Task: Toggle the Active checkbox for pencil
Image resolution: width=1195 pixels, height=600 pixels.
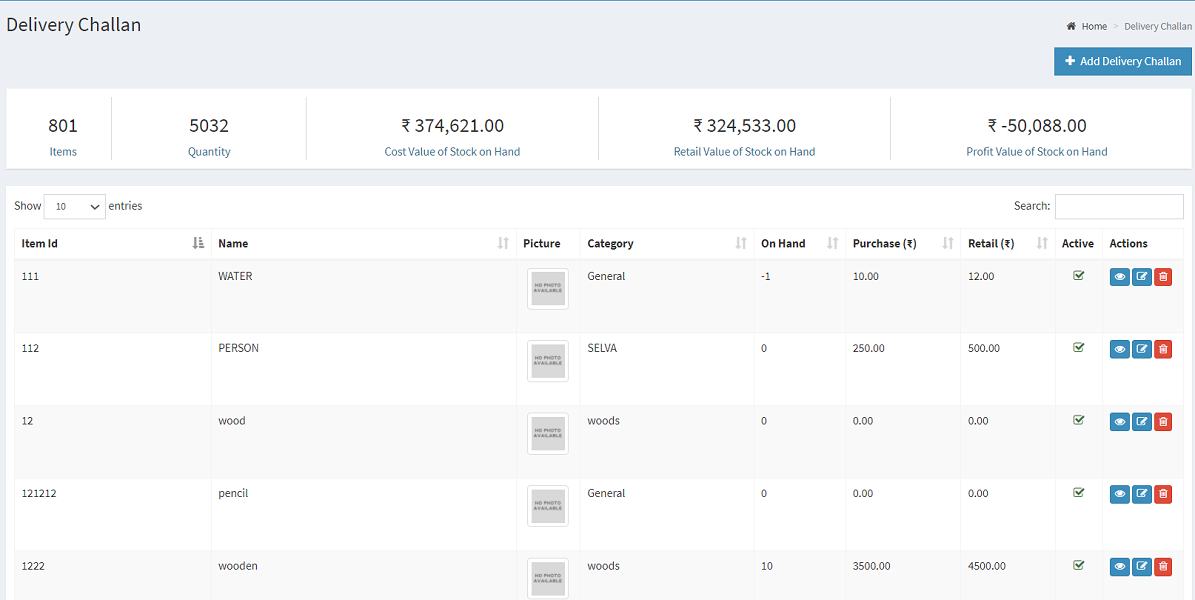Action: 1078,492
